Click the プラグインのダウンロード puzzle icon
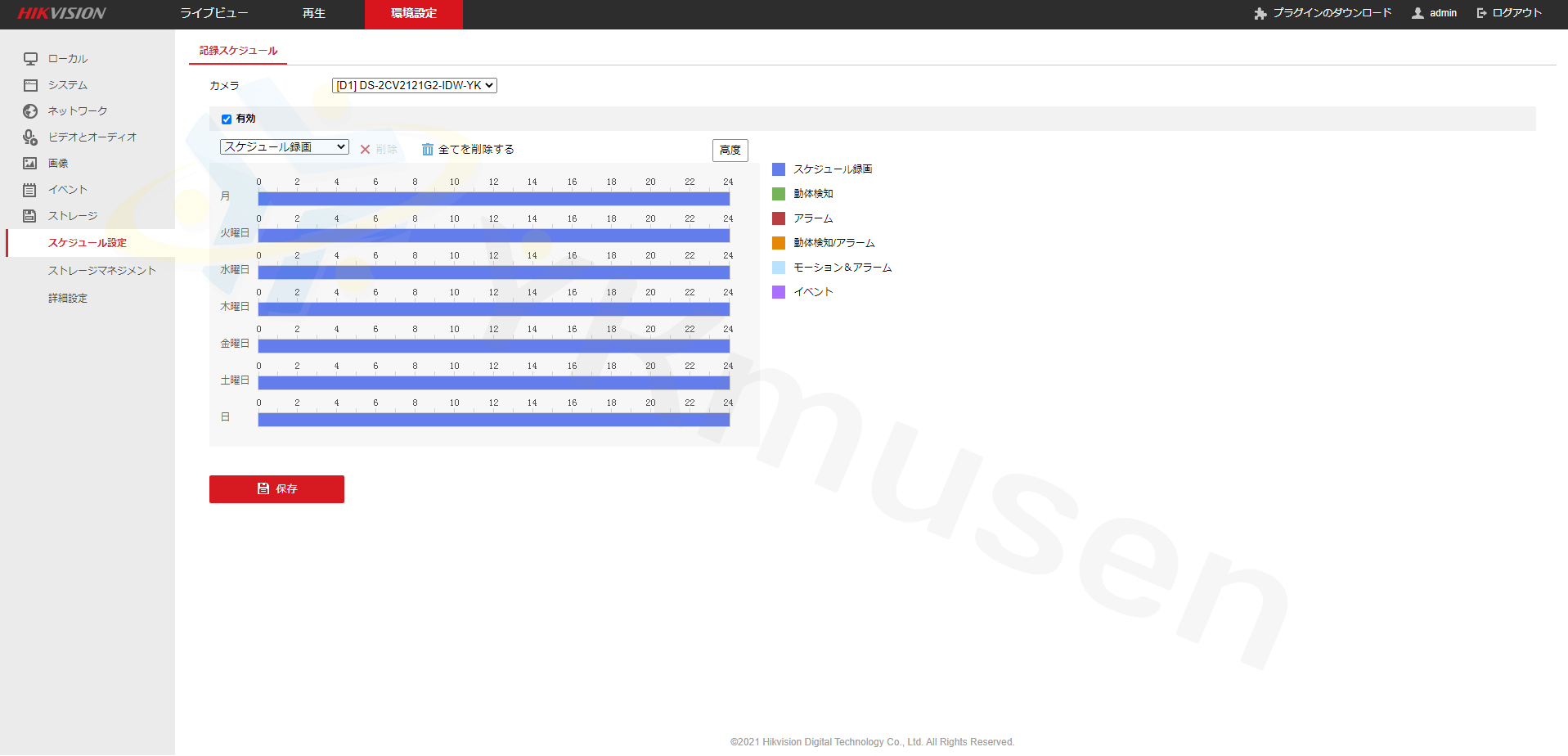The height and width of the screenshot is (756, 1568). [1260, 13]
